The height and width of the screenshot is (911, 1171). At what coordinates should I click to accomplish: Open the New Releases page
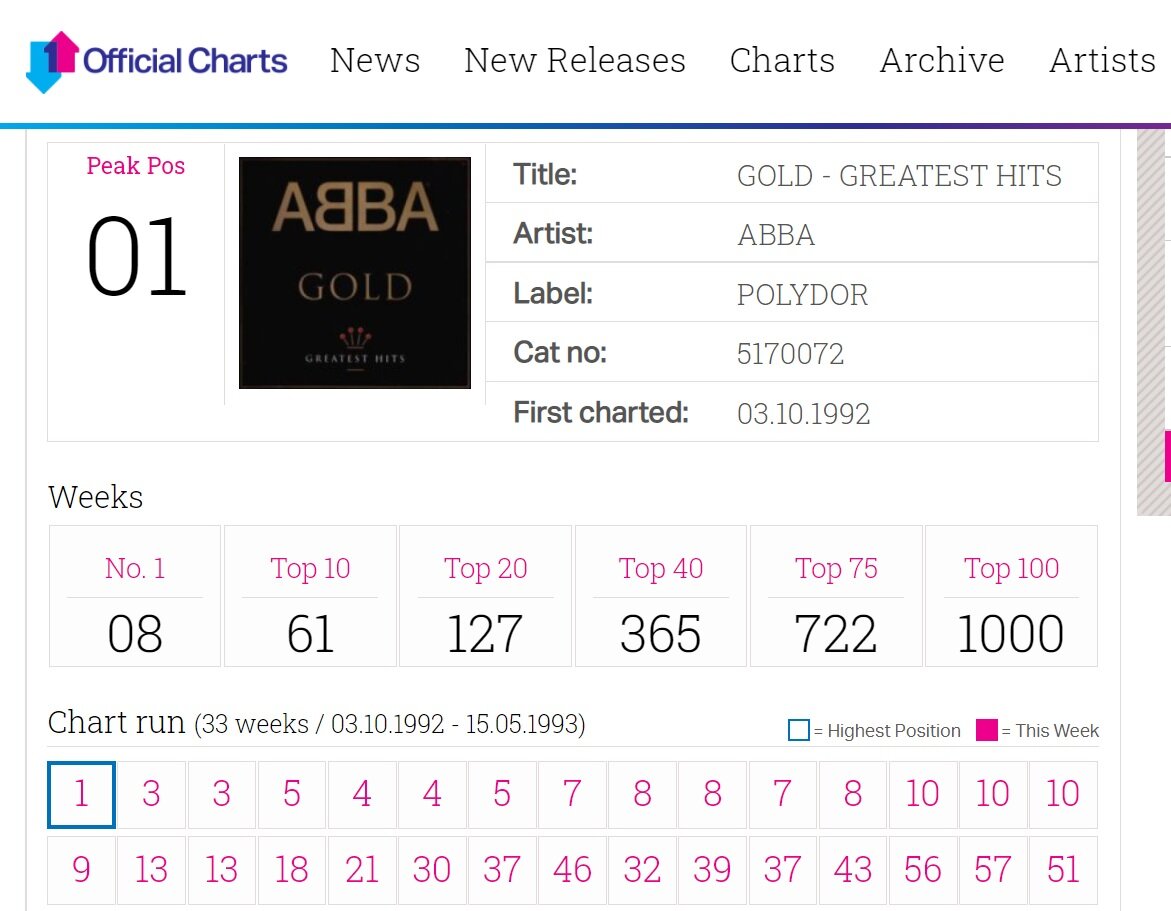pos(574,61)
